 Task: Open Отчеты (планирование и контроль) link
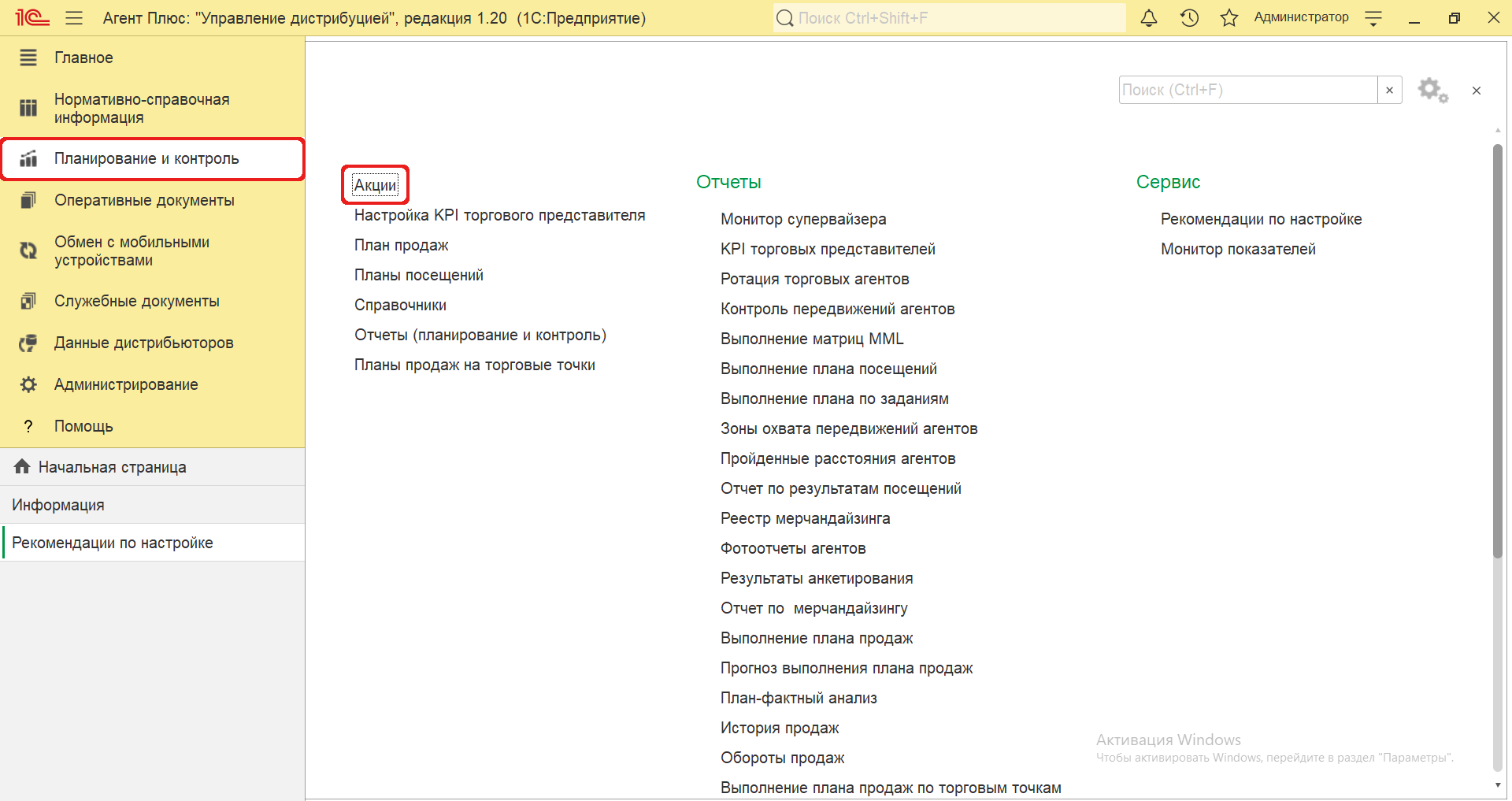pos(480,335)
